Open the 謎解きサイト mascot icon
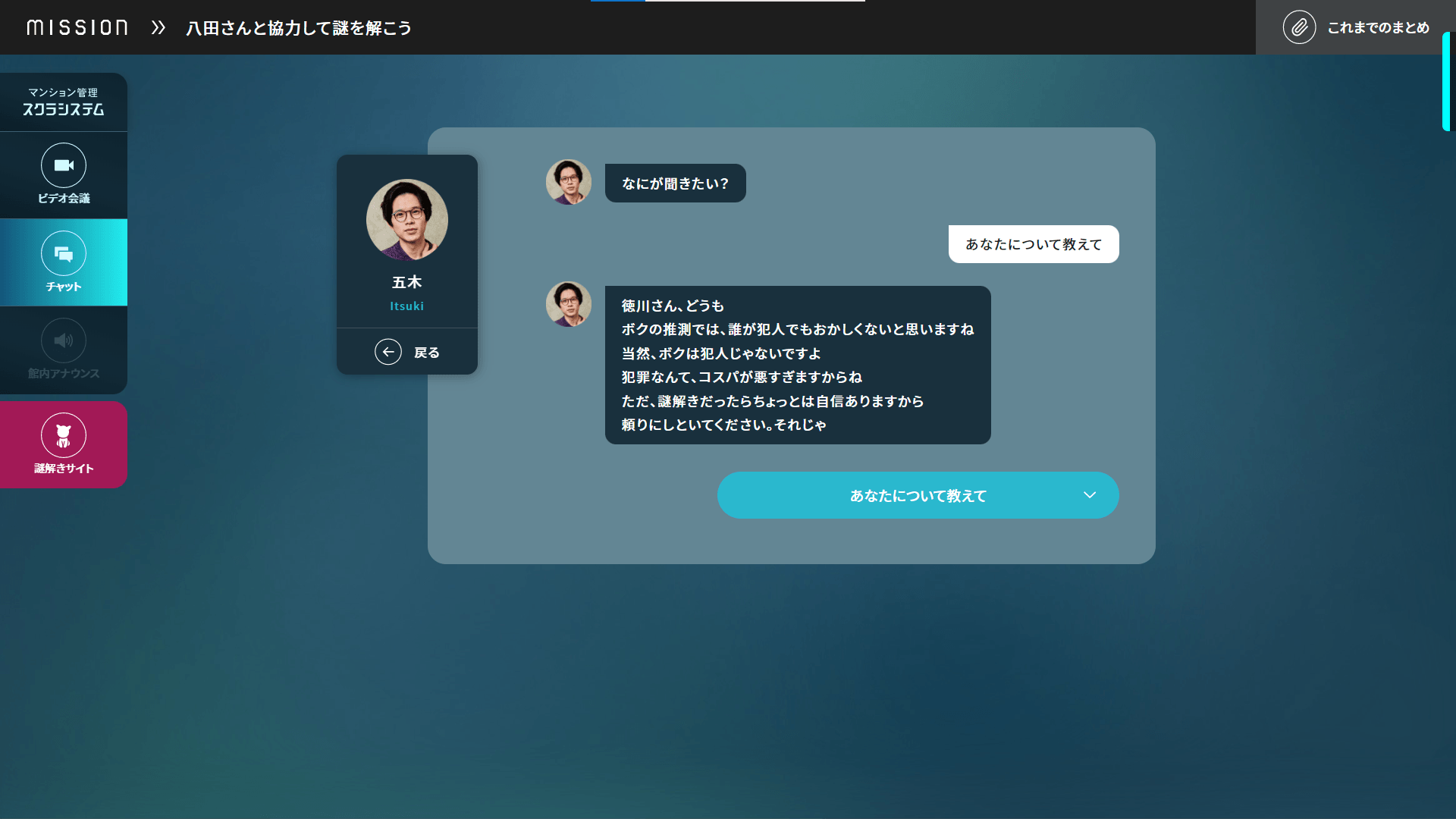The width and height of the screenshot is (1456, 825). pos(64,436)
